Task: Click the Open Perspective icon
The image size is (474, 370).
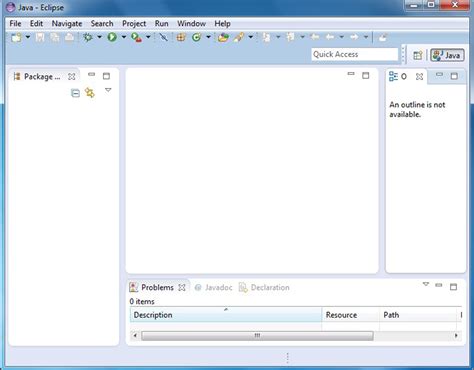Action: click(418, 55)
